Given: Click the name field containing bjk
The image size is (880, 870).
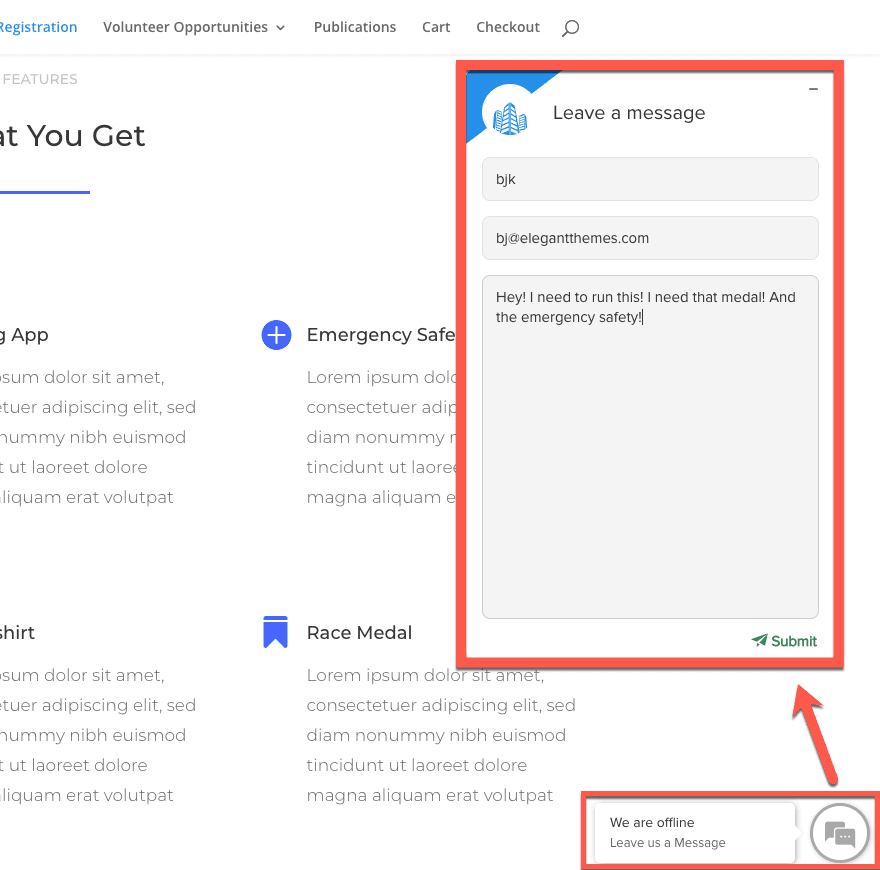Looking at the screenshot, I should click(x=650, y=179).
